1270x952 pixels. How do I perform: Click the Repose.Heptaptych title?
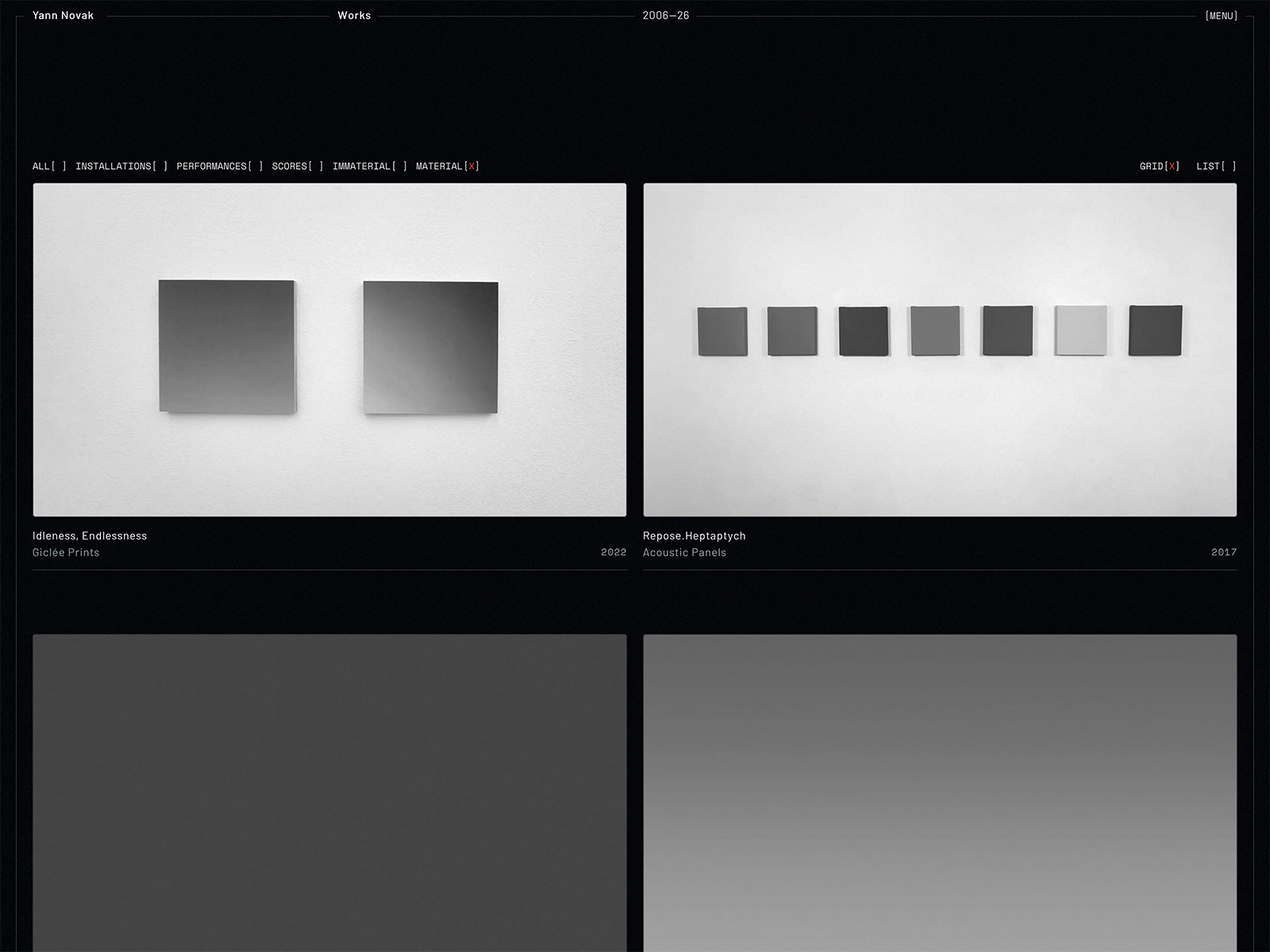click(695, 536)
